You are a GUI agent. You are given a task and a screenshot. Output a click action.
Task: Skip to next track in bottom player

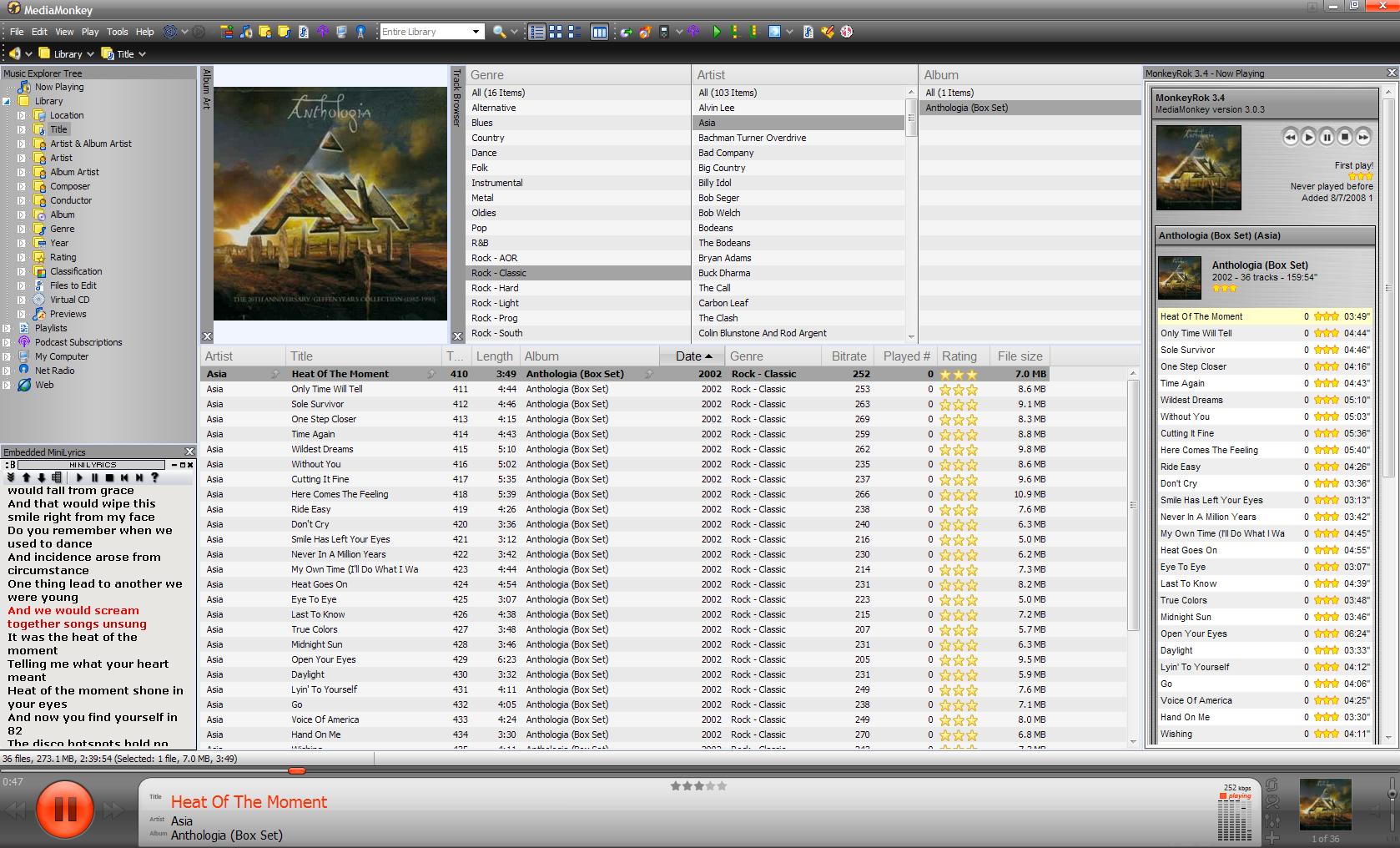coord(114,810)
